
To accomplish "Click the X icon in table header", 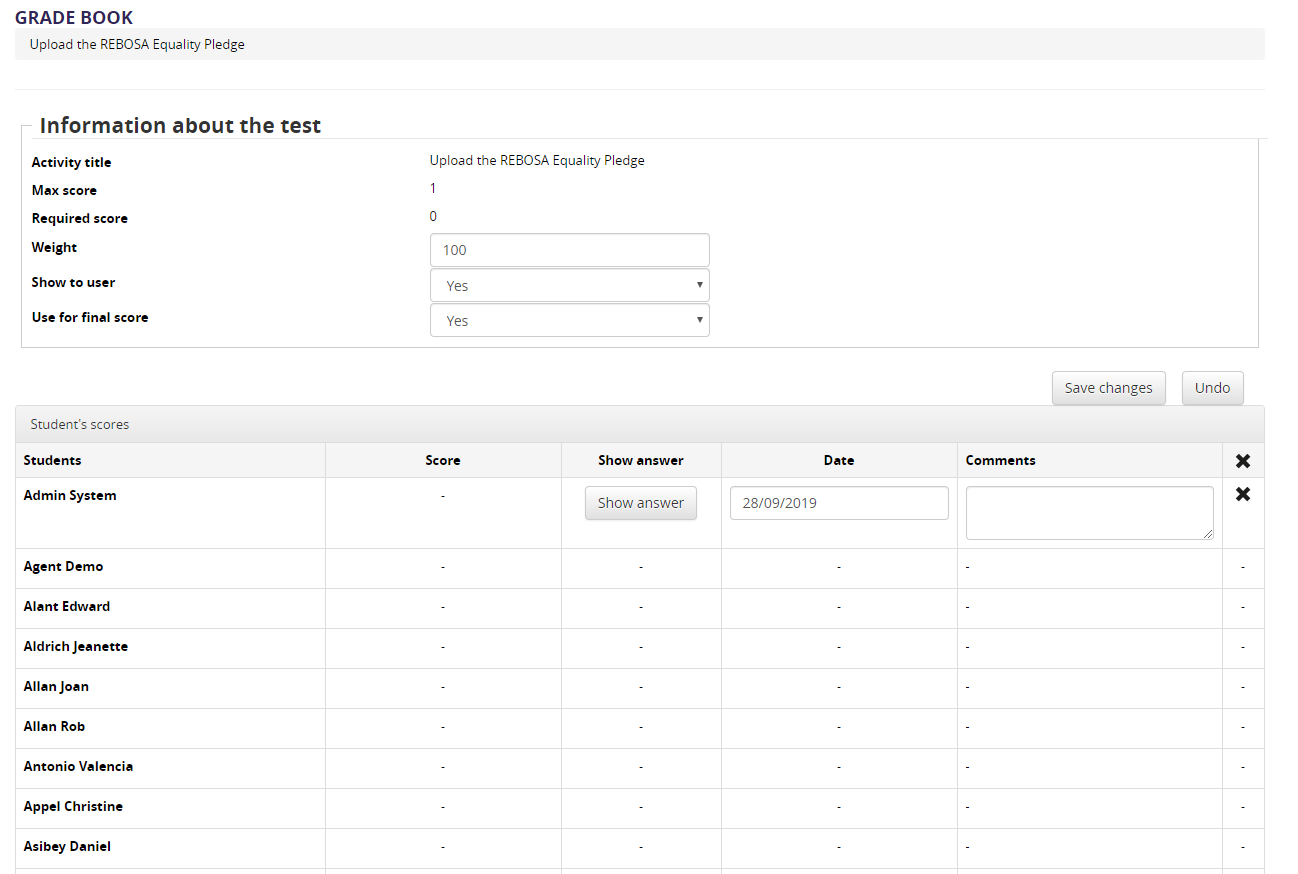I will (x=1243, y=461).
